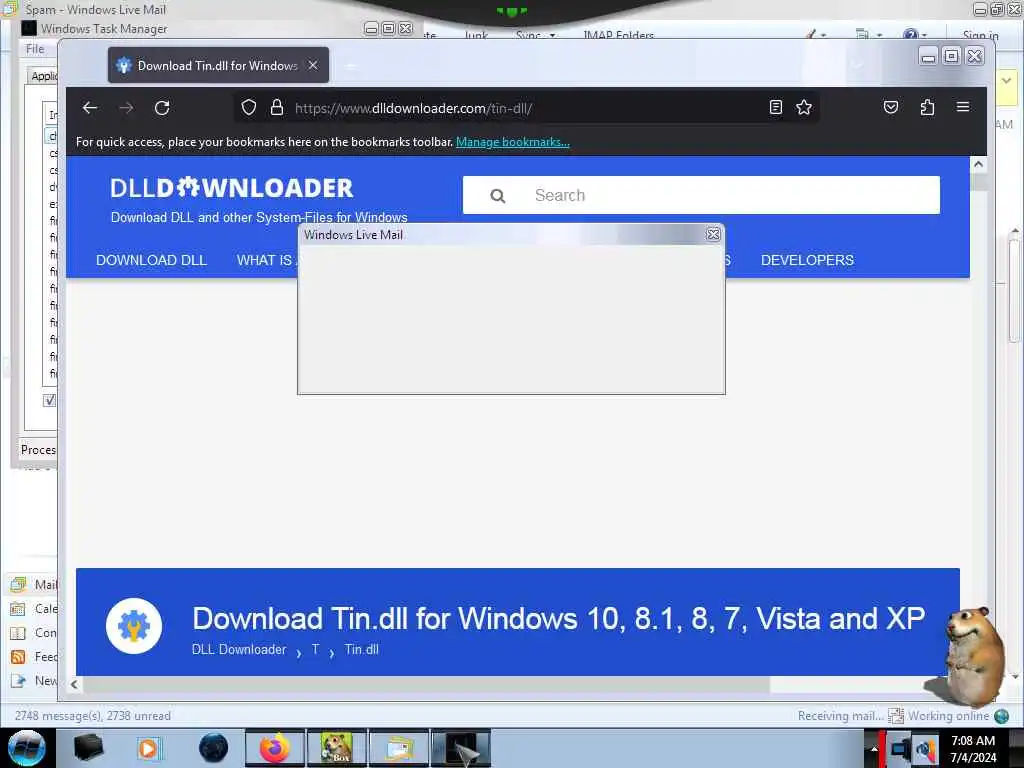Select the Download Tin.dll for Windows tab
The image size is (1024, 768).
218,65
